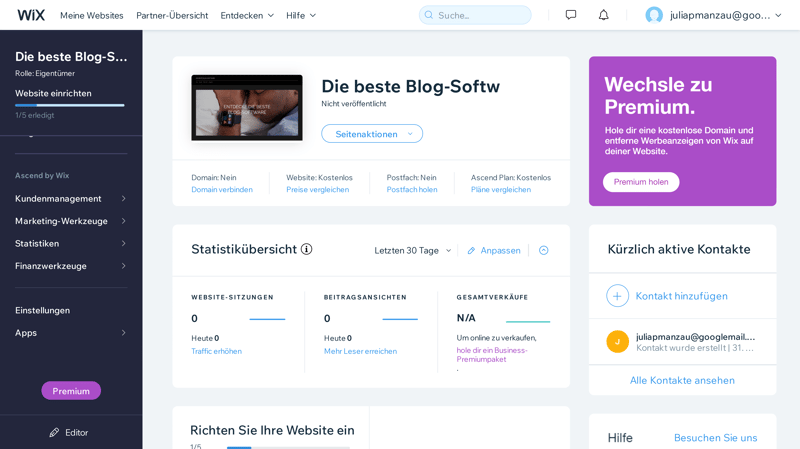Open Einstellungen in the sidebar

click(x=42, y=310)
